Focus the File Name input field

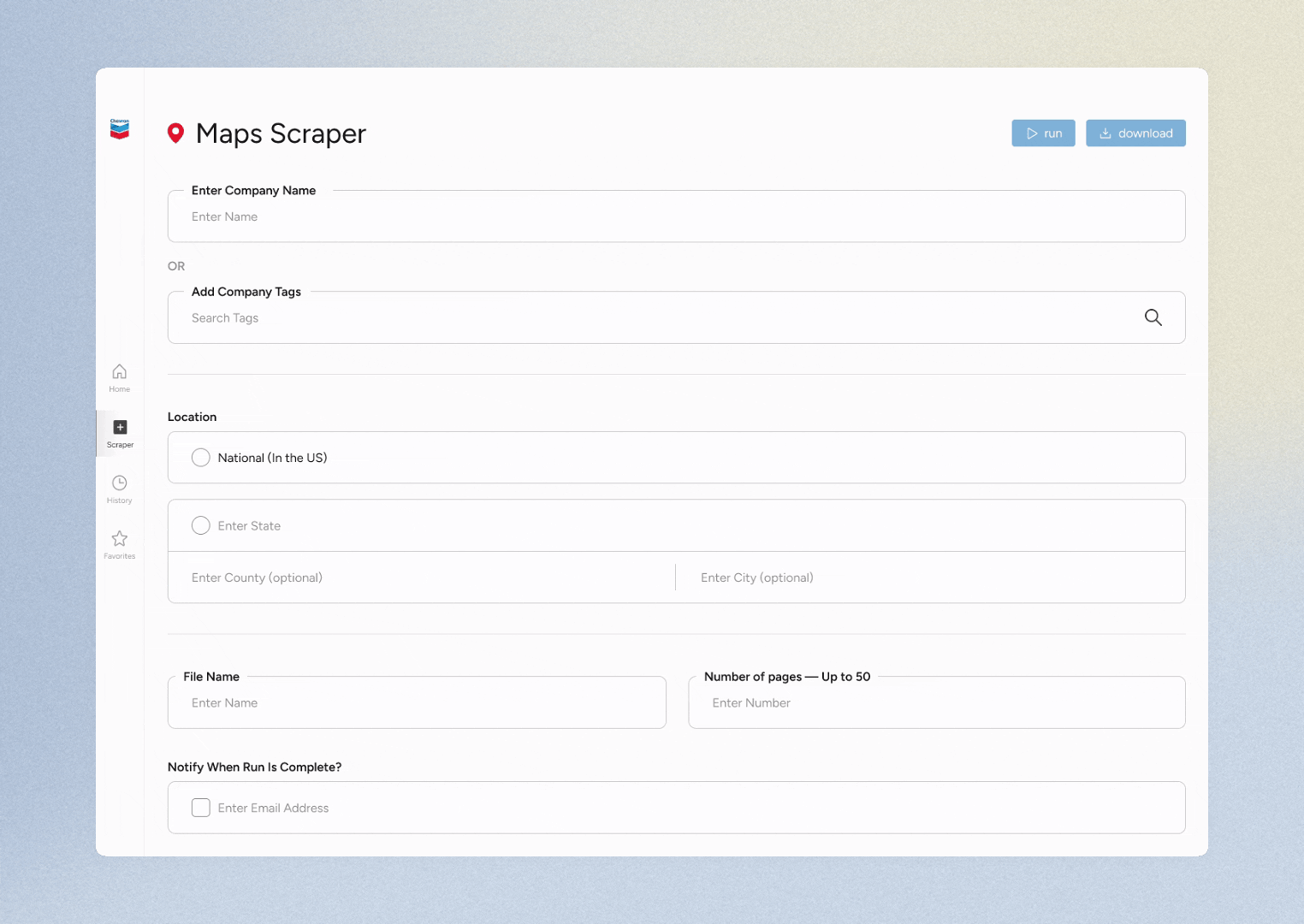click(x=417, y=702)
